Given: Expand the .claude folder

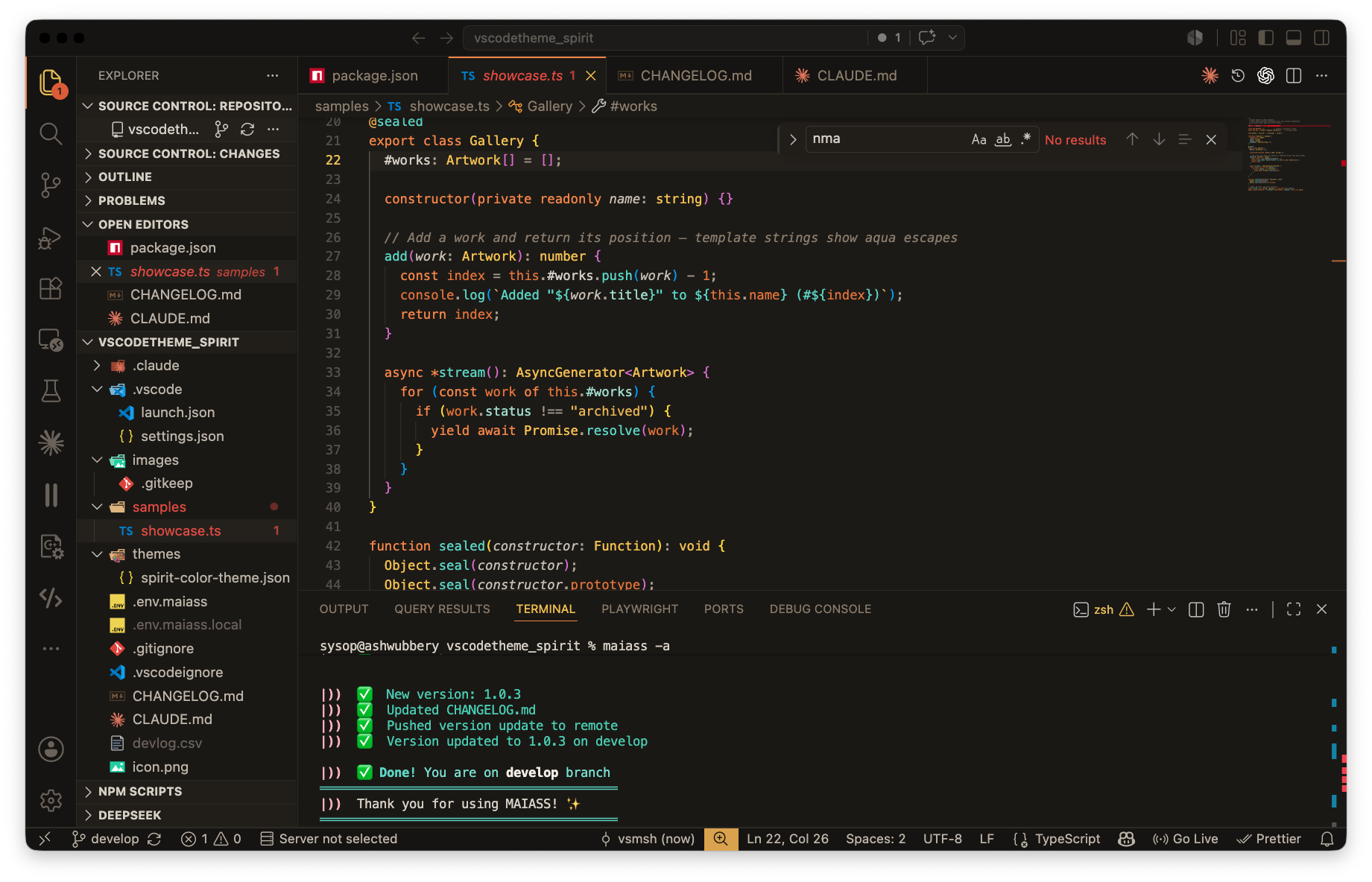Looking at the screenshot, I should click(187, 366).
